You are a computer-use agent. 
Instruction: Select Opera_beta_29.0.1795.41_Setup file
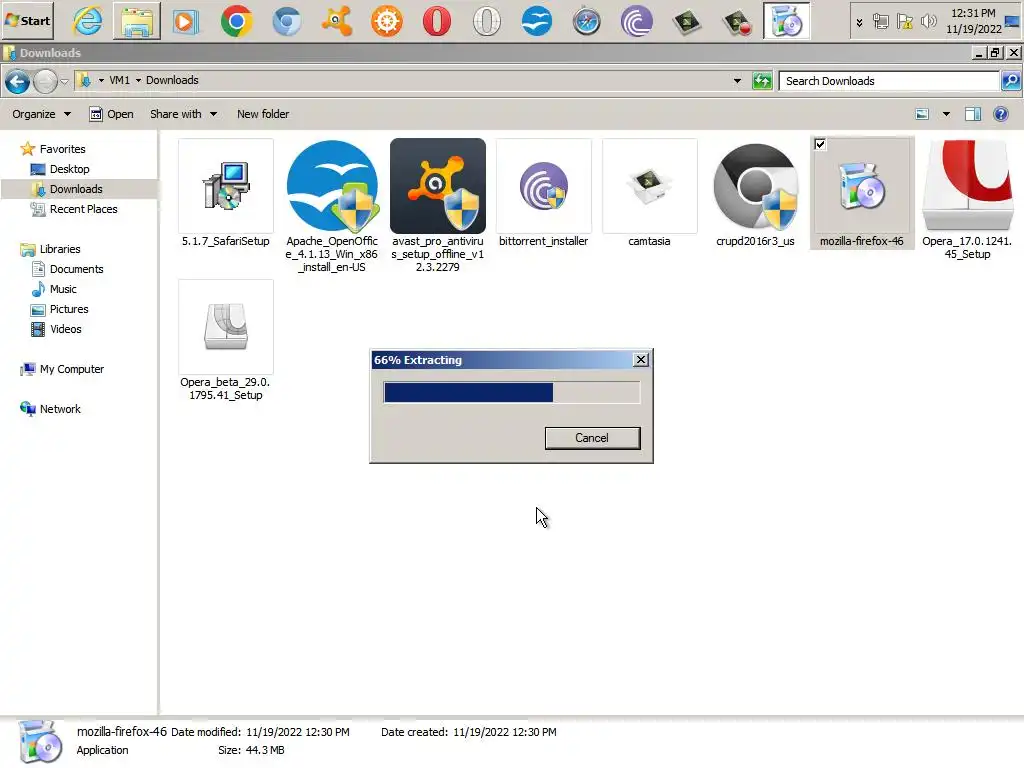pos(225,341)
